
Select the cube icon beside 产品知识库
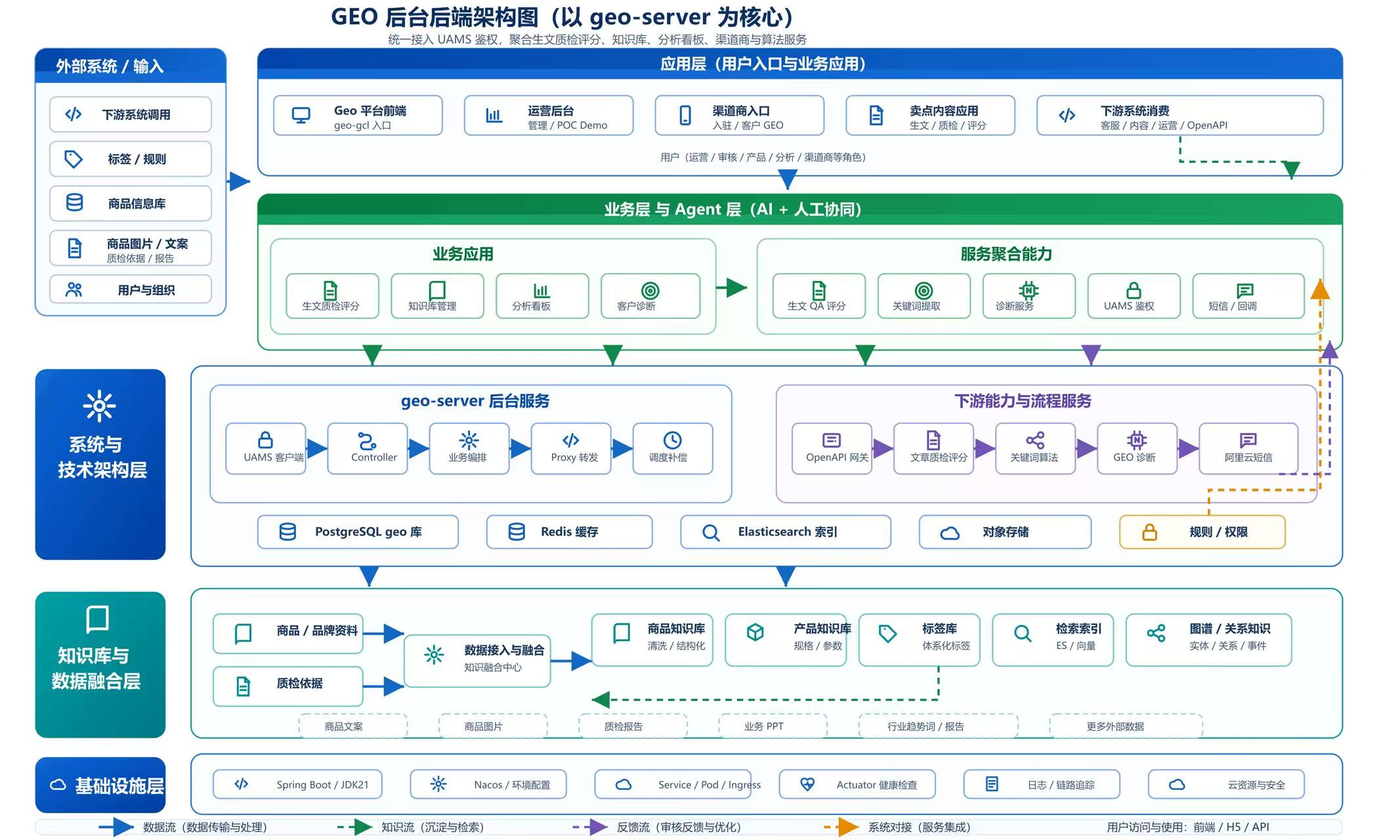(x=755, y=632)
